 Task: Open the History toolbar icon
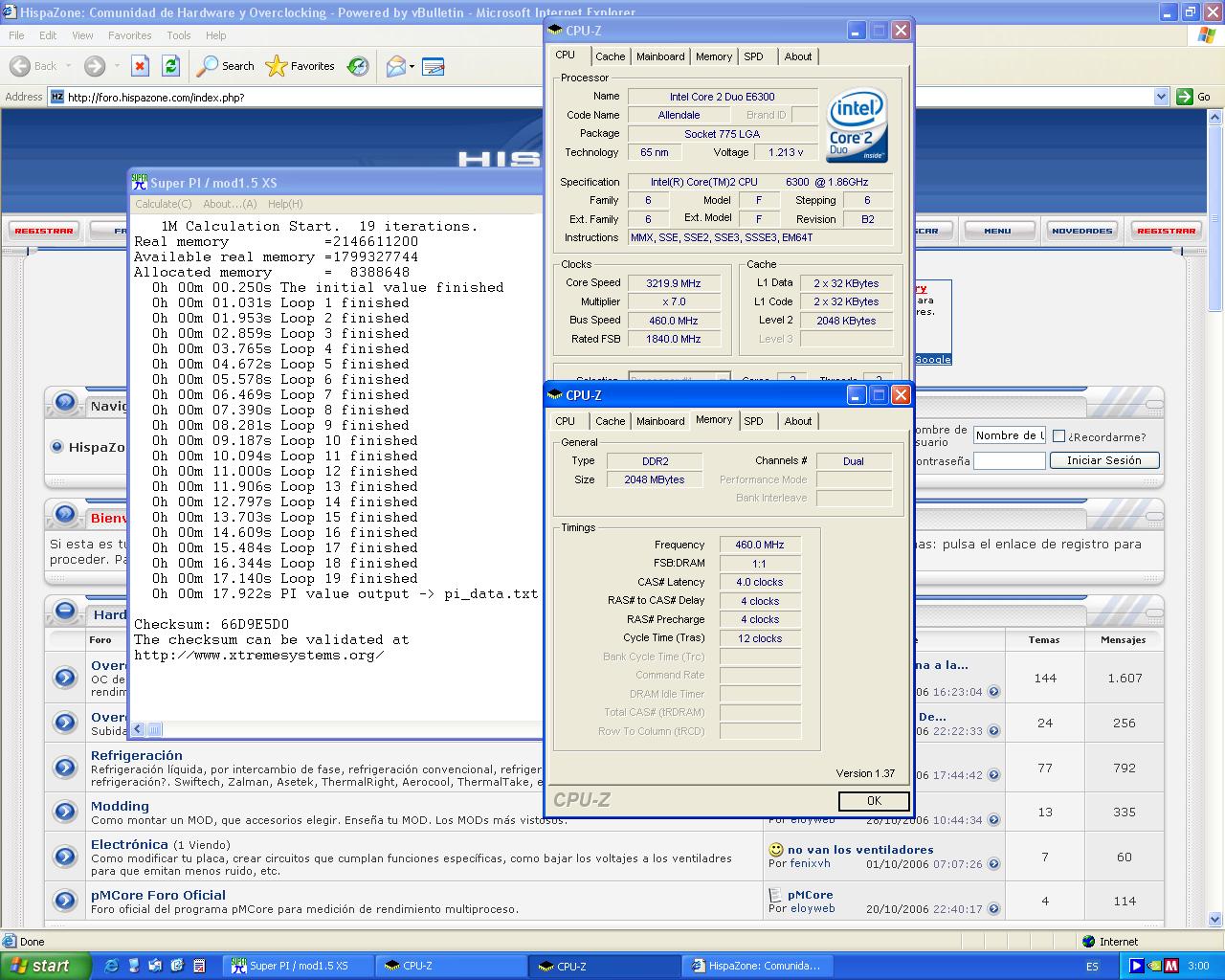(358, 66)
